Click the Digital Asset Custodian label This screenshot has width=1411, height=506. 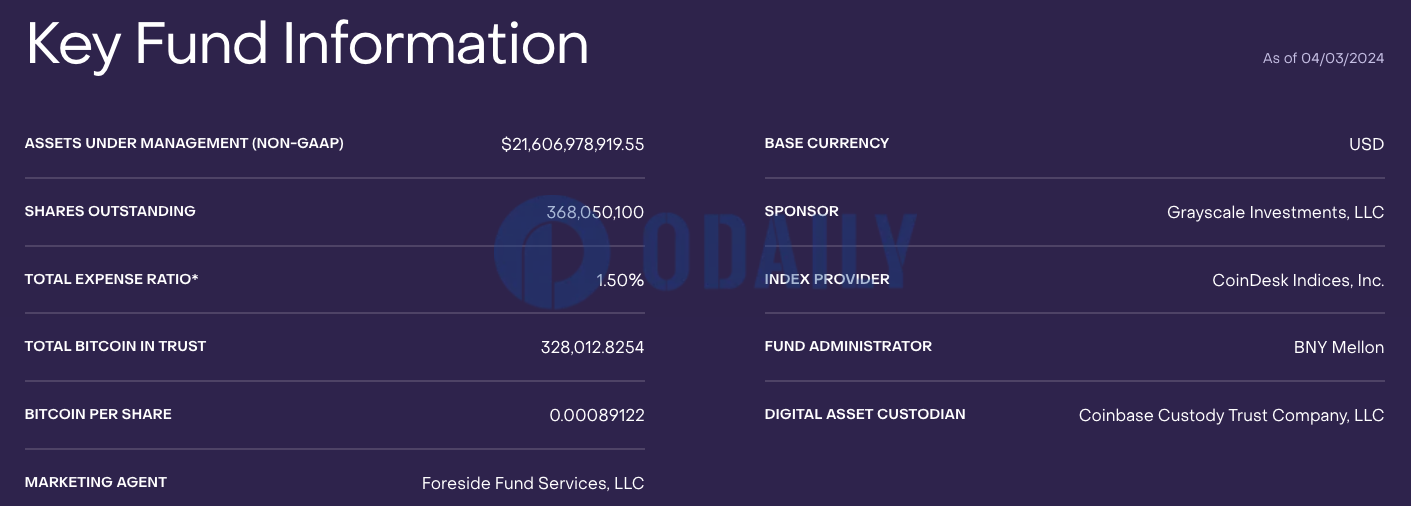click(865, 414)
